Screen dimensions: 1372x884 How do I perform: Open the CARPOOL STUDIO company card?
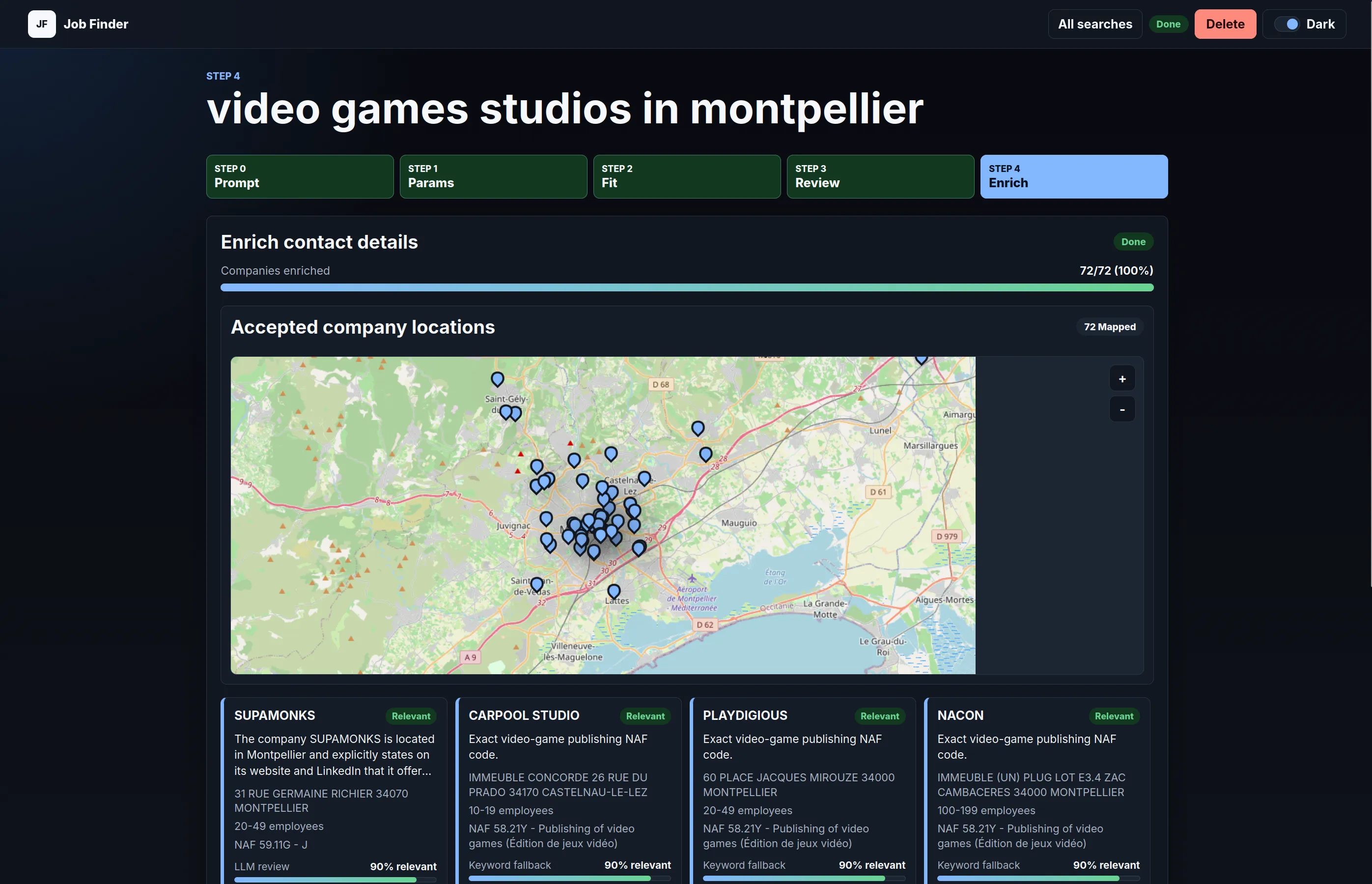[568, 791]
